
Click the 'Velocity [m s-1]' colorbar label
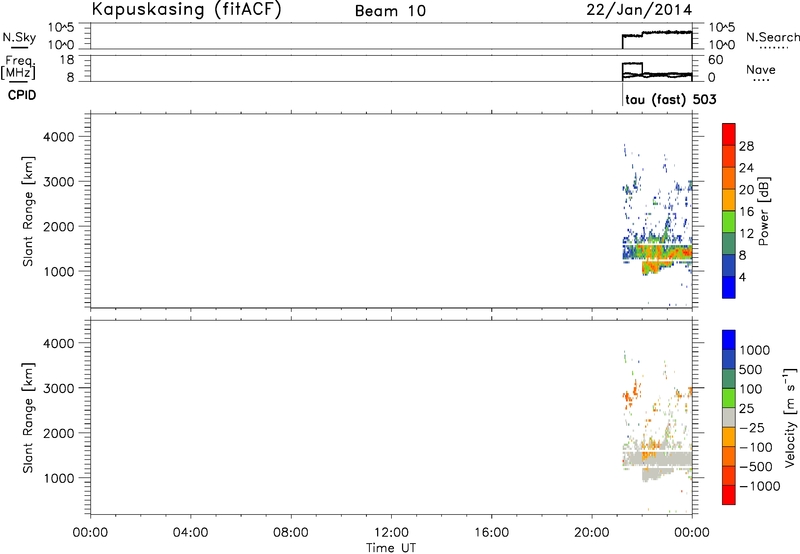790,417
